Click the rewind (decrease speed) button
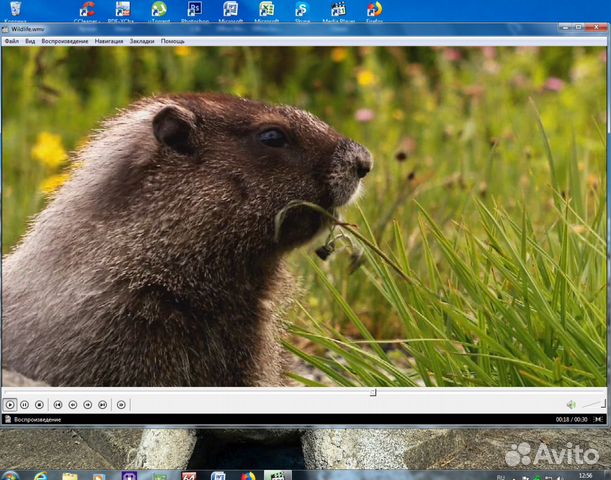Image resolution: width=611 pixels, height=480 pixels. point(73,405)
